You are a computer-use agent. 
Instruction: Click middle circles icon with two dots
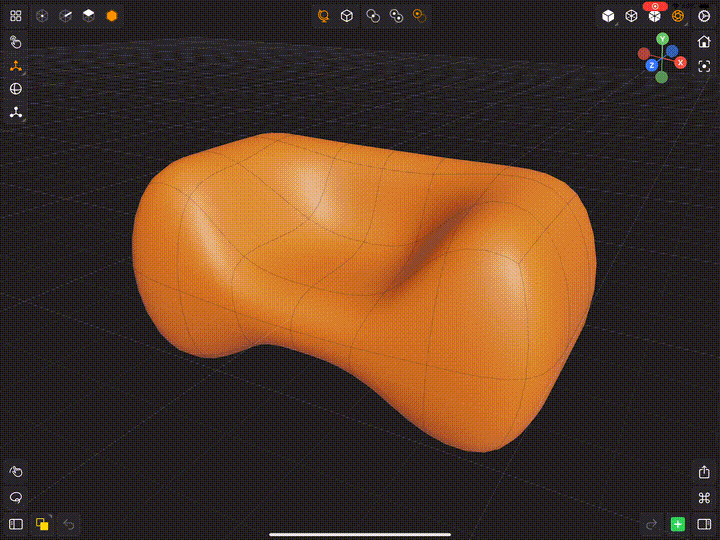pyautogui.click(x=396, y=16)
